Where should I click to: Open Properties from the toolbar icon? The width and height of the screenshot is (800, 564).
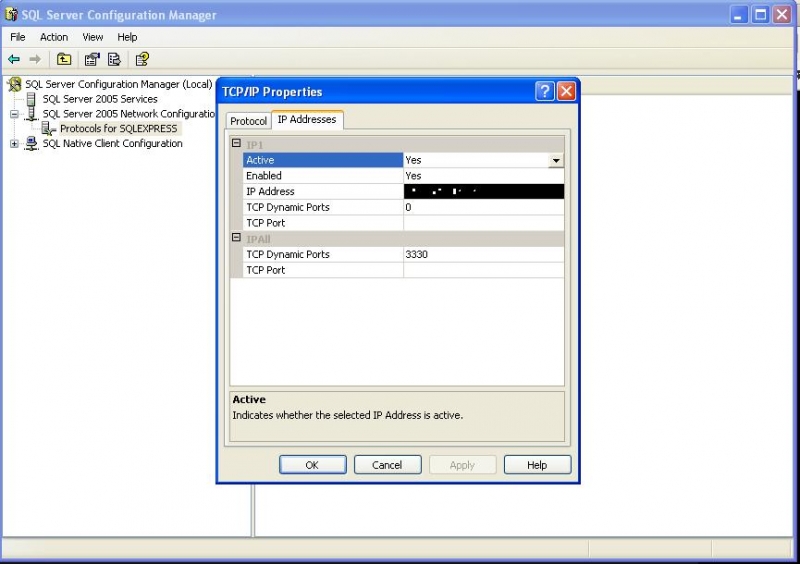(x=92, y=59)
